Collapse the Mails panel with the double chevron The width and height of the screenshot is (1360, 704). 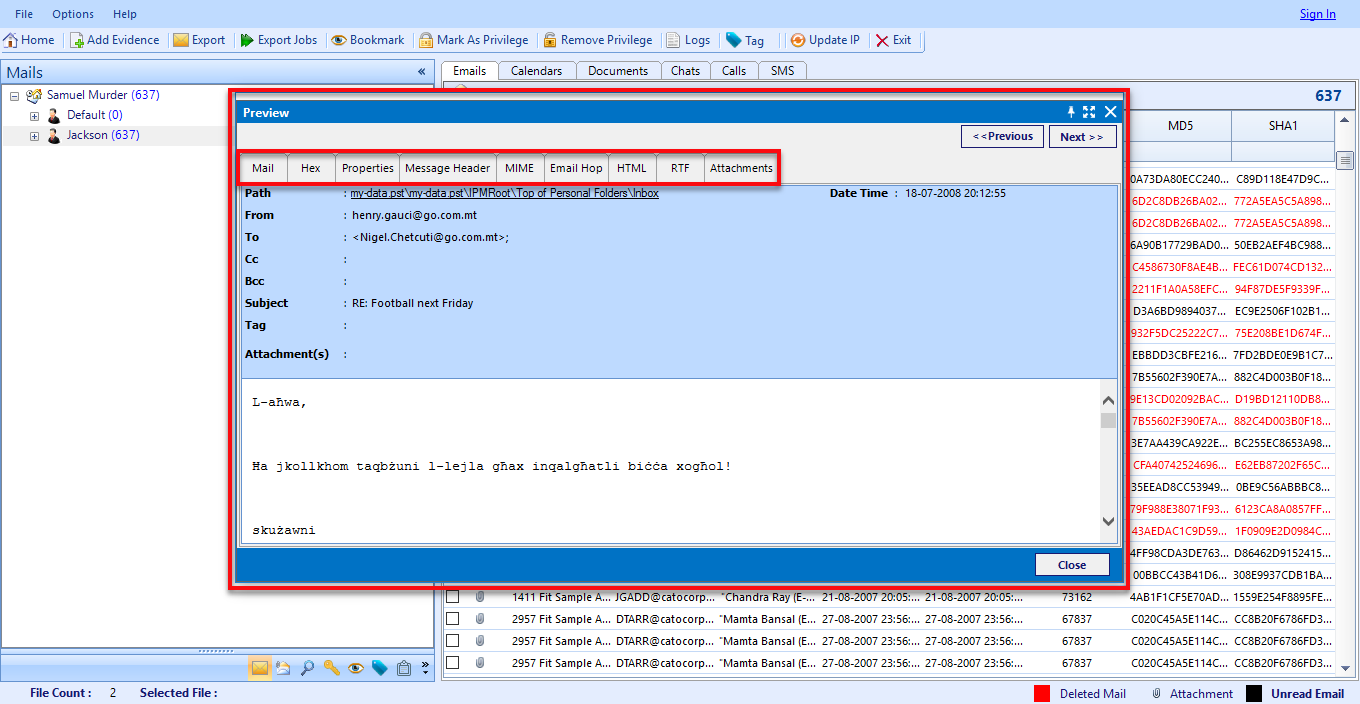click(421, 72)
